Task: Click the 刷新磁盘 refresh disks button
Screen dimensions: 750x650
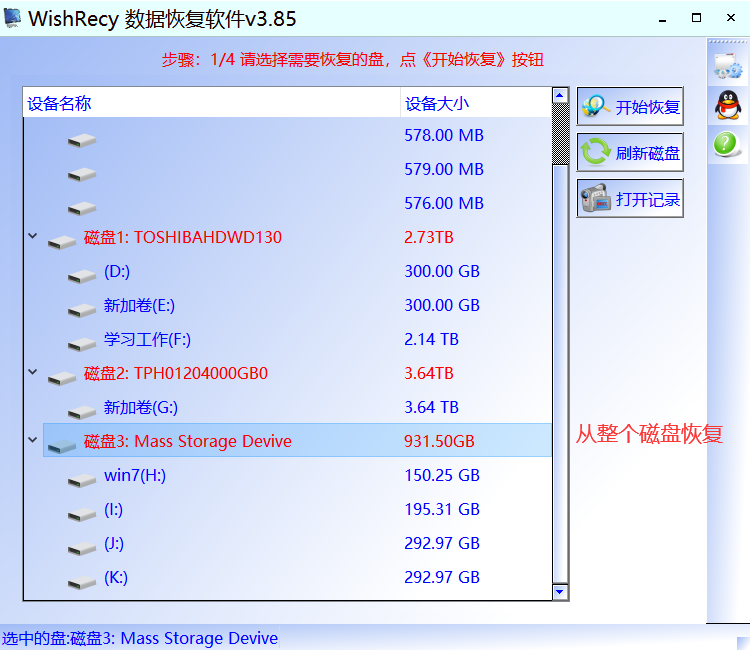Action: [x=630, y=153]
